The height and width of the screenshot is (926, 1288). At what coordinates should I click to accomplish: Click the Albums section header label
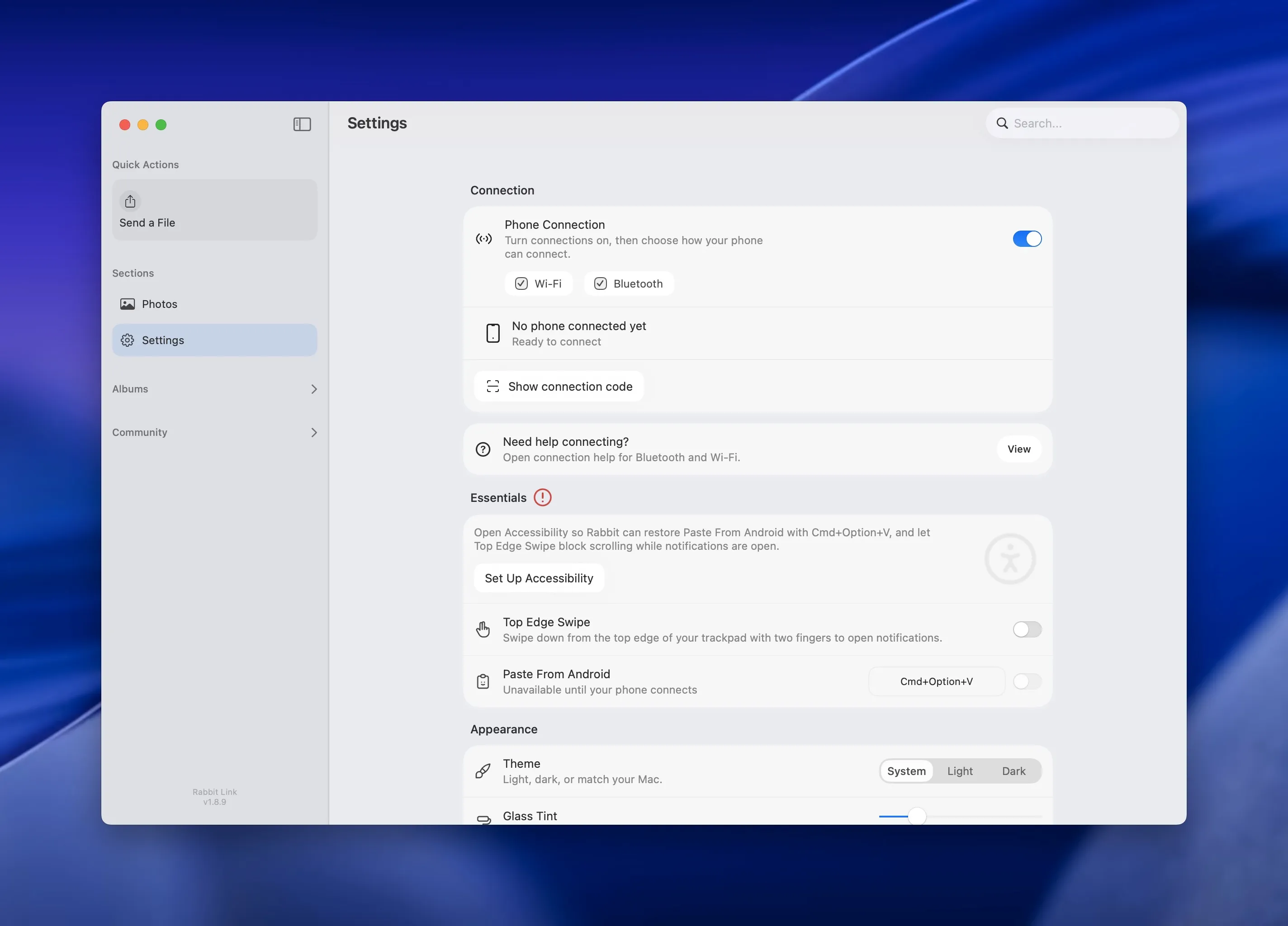click(130, 389)
